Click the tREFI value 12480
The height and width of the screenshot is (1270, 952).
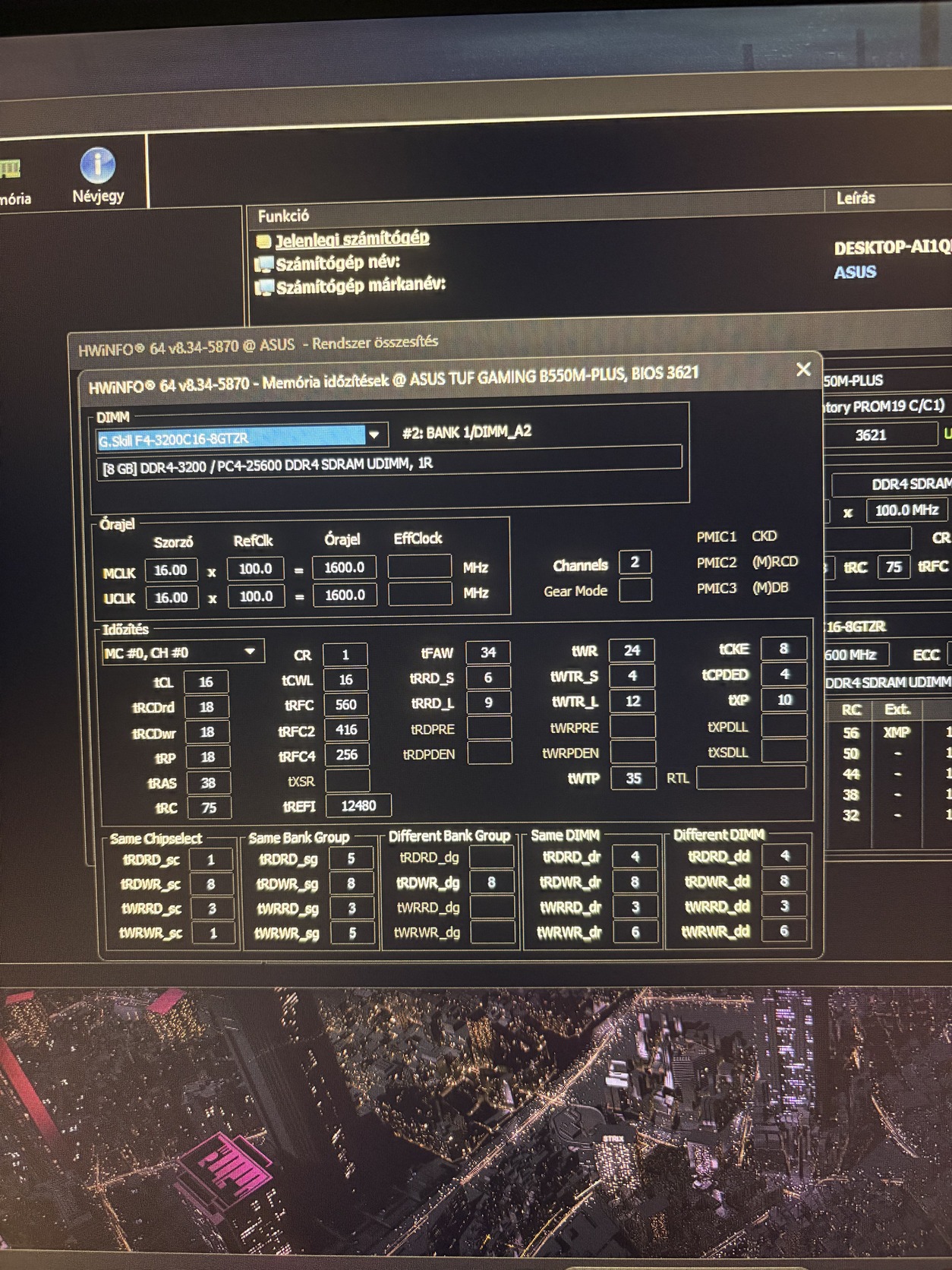tap(358, 805)
